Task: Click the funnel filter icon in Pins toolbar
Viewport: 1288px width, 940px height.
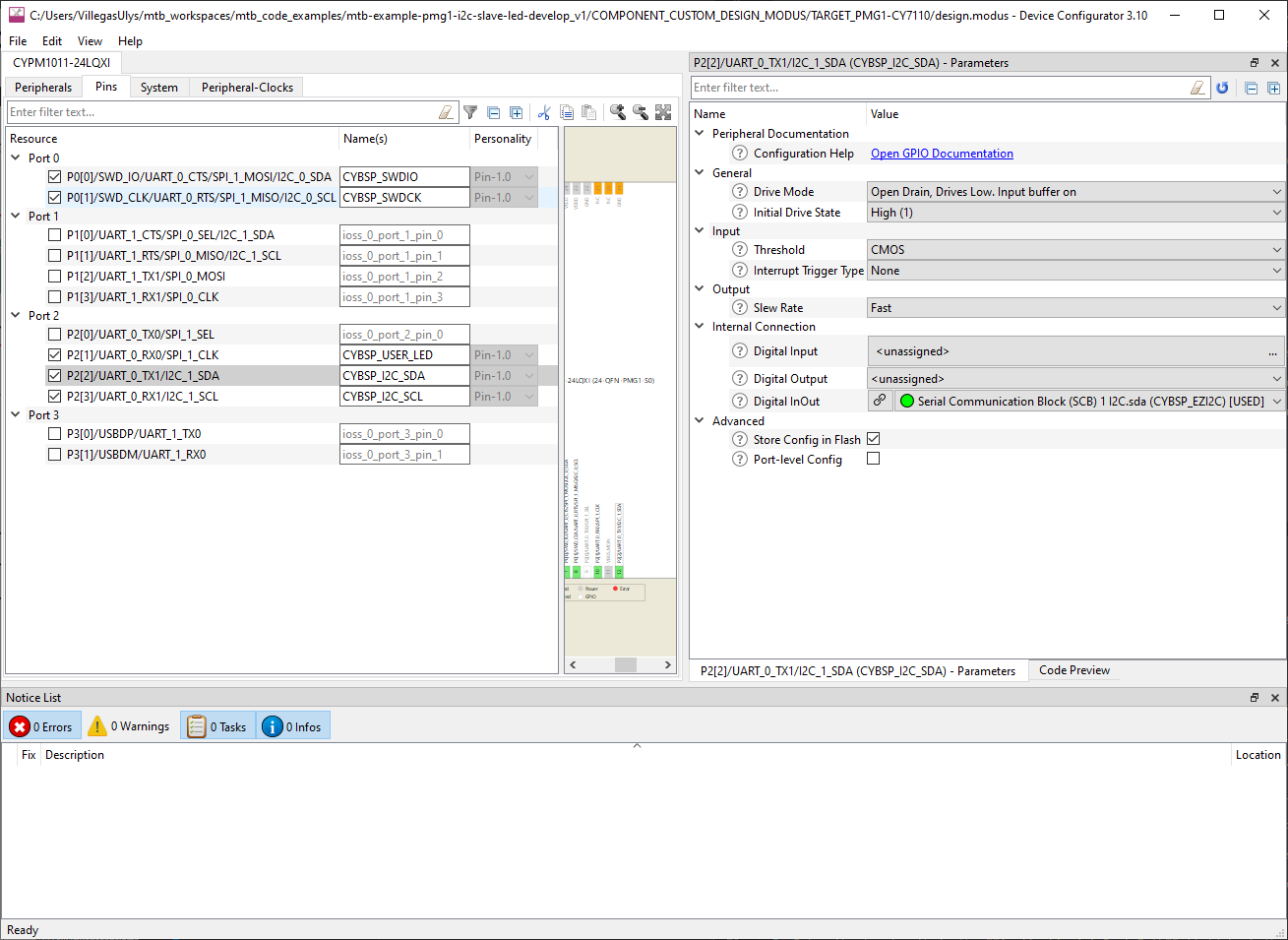Action: click(470, 112)
